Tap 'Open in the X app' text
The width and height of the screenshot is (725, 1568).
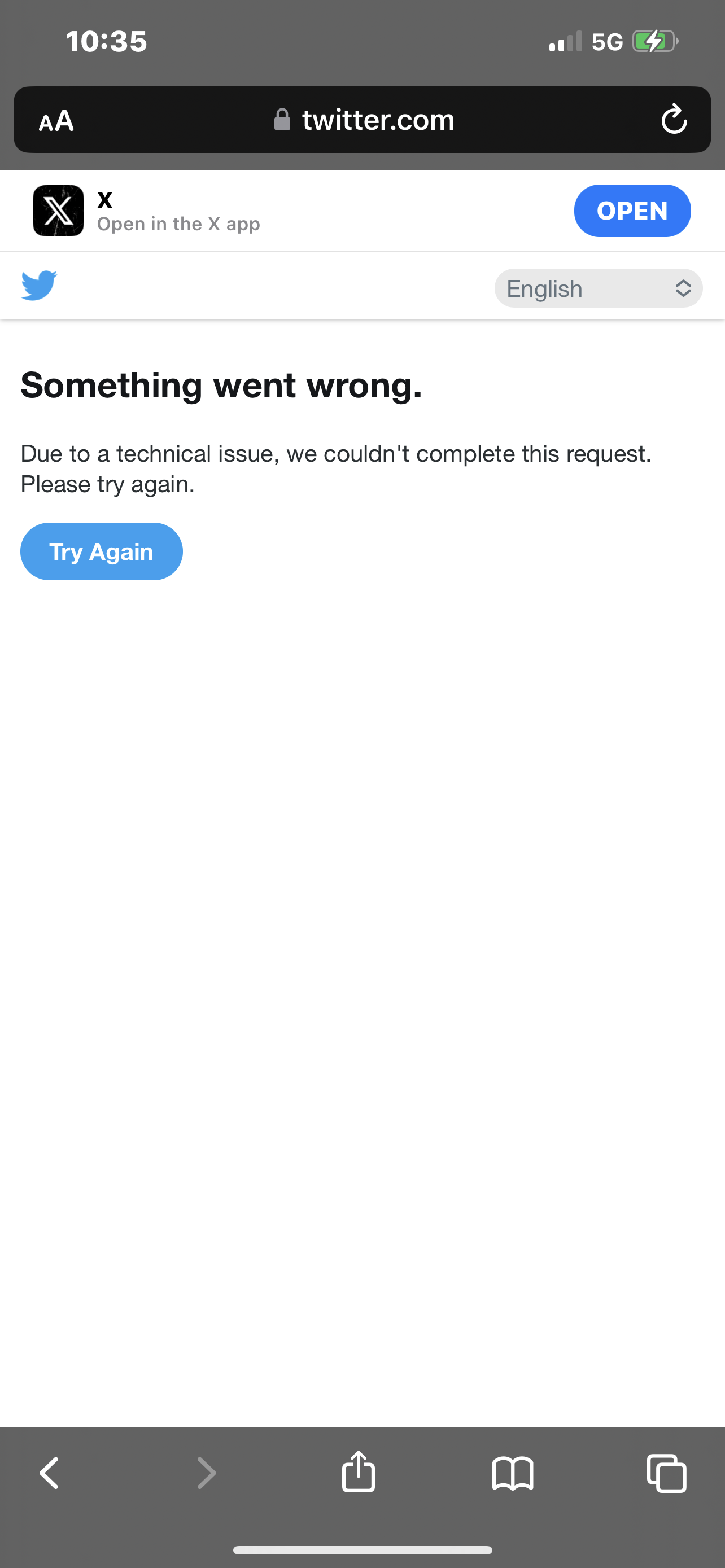tap(178, 224)
